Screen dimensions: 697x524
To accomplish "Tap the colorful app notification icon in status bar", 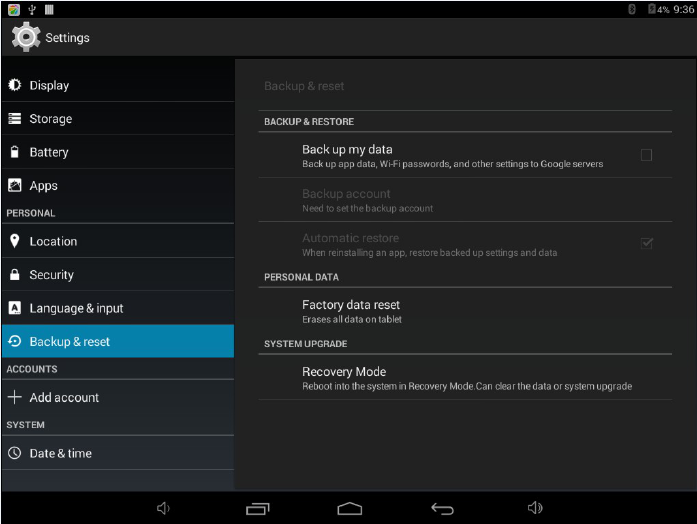I will (x=14, y=9).
